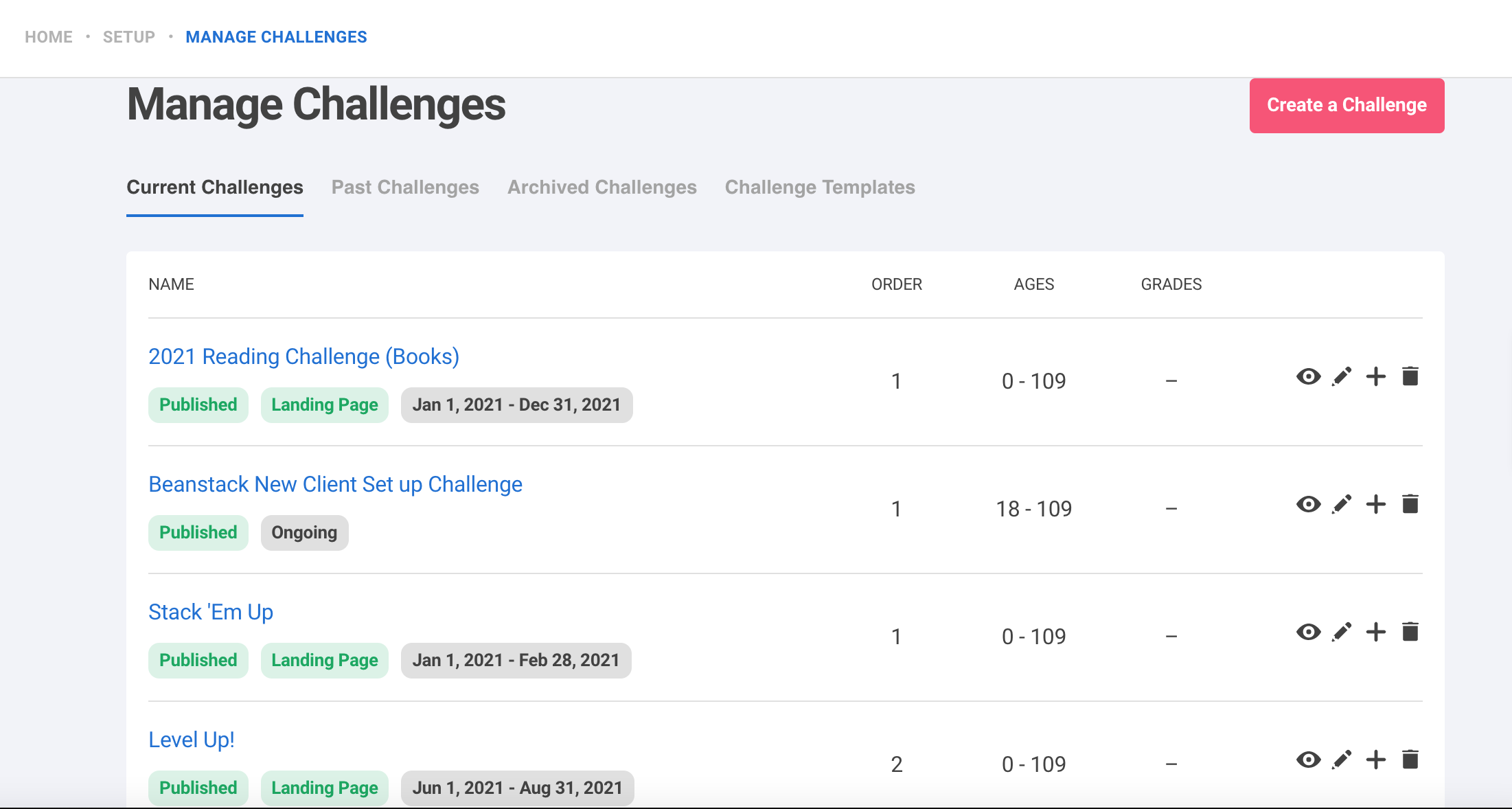Delete the Stack 'Em Up challenge
This screenshot has width=1512, height=809.
click(x=1410, y=632)
